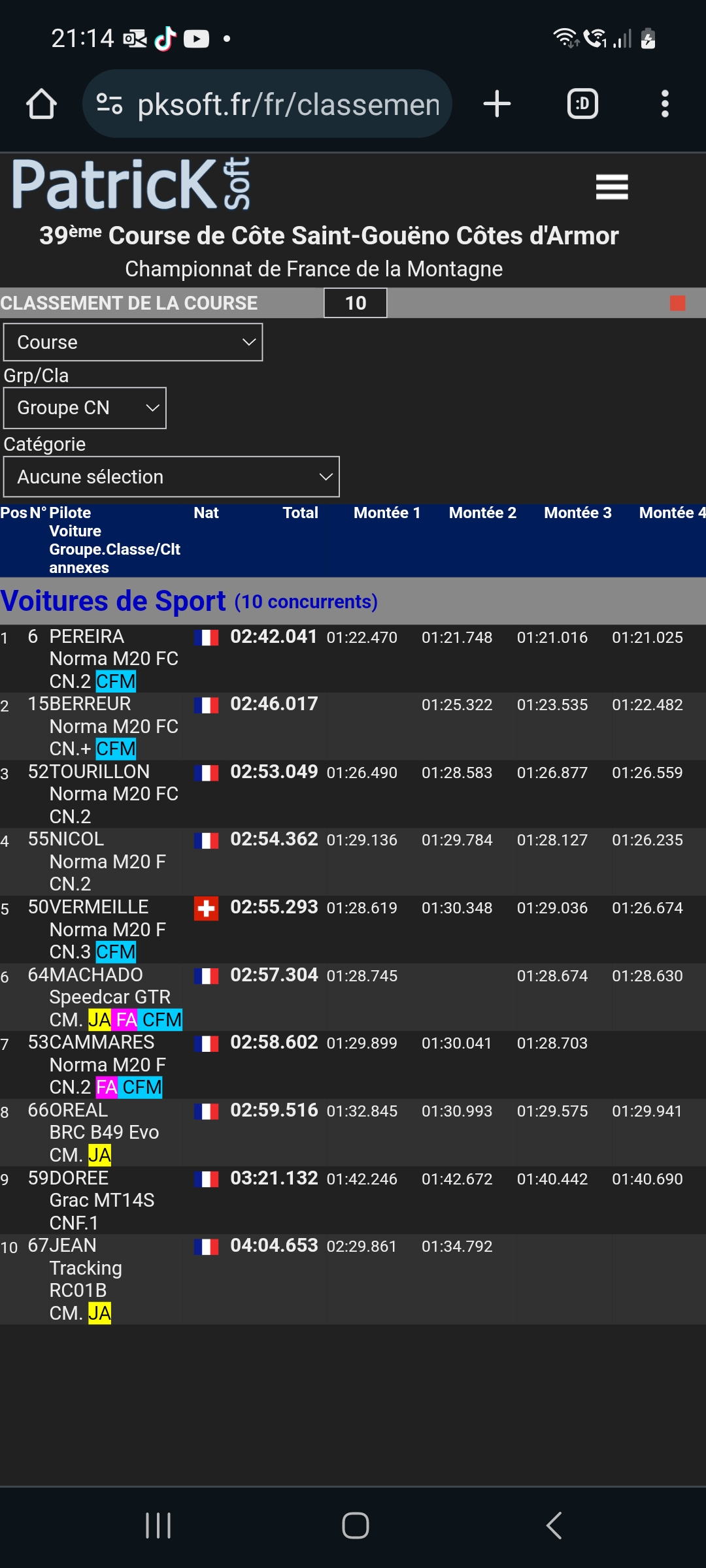
Task: Open a new browser tab with plus icon
Action: pyautogui.click(x=497, y=104)
